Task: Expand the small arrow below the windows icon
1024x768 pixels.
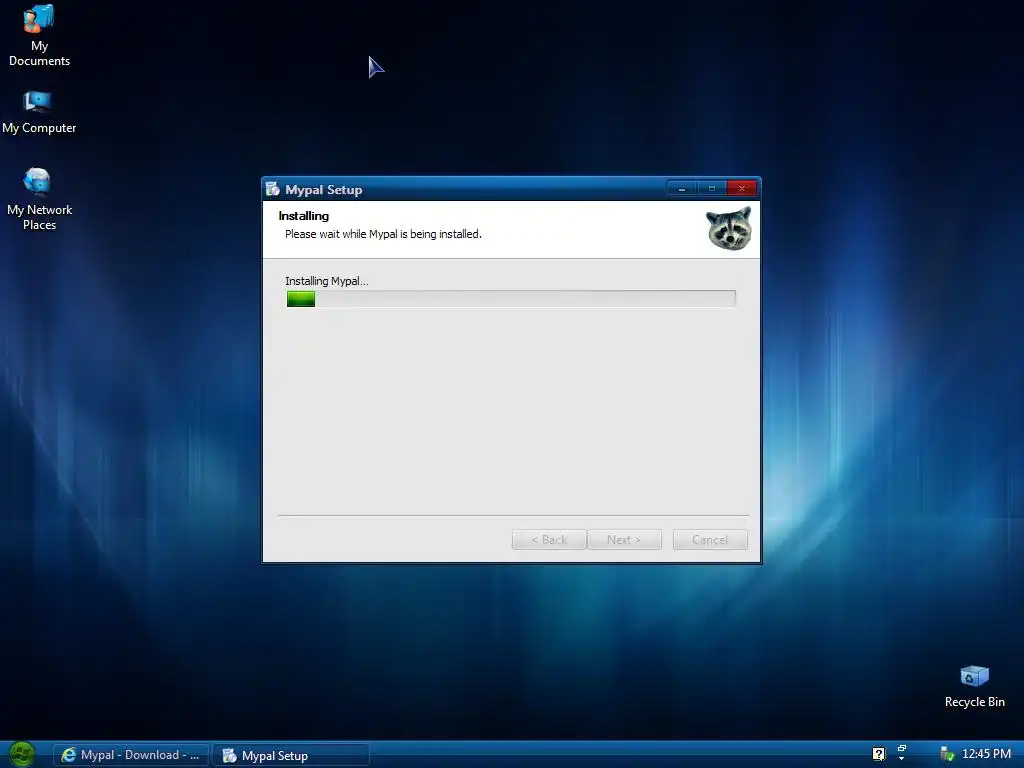Action: click(902, 759)
